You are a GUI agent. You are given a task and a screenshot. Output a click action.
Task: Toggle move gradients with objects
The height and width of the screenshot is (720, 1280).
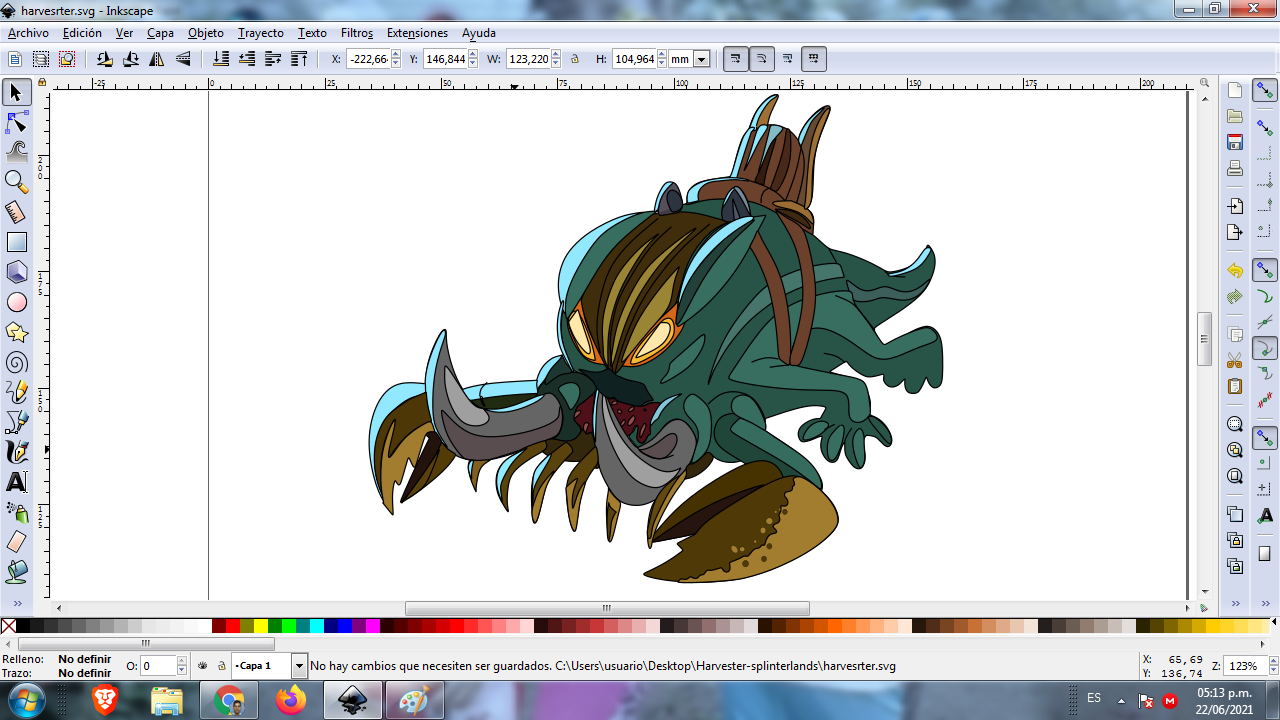point(788,59)
